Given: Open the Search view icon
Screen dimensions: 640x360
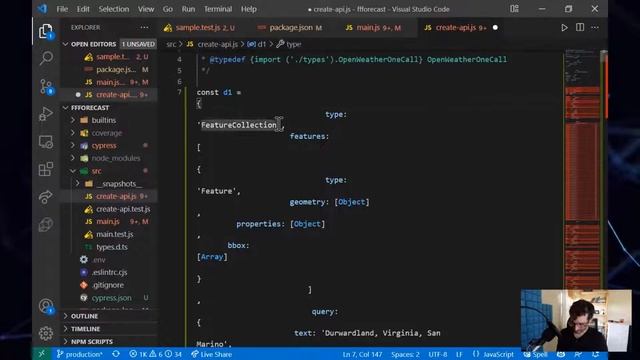Looking at the screenshot, I should pyautogui.click(x=46, y=58).
